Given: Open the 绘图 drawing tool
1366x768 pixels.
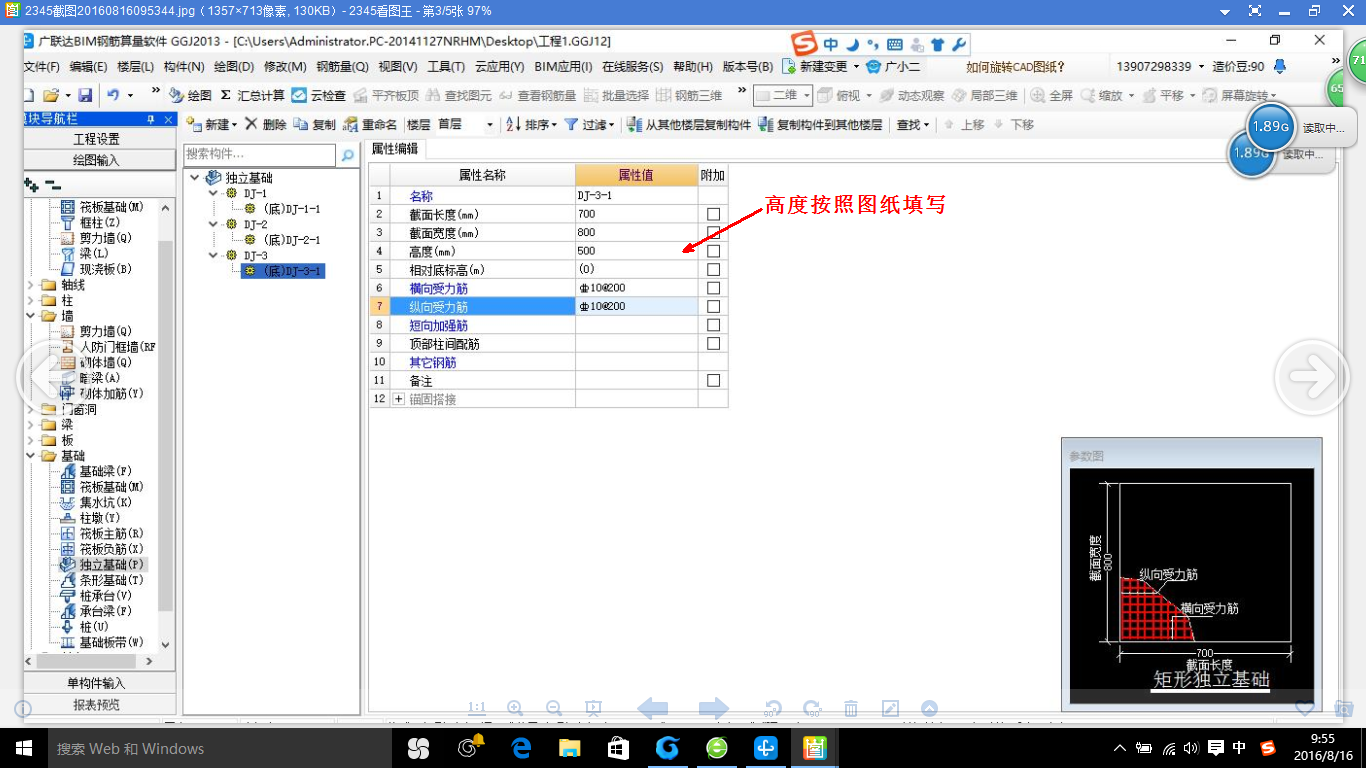Looking at the screenshot, I should click(190, 95).
